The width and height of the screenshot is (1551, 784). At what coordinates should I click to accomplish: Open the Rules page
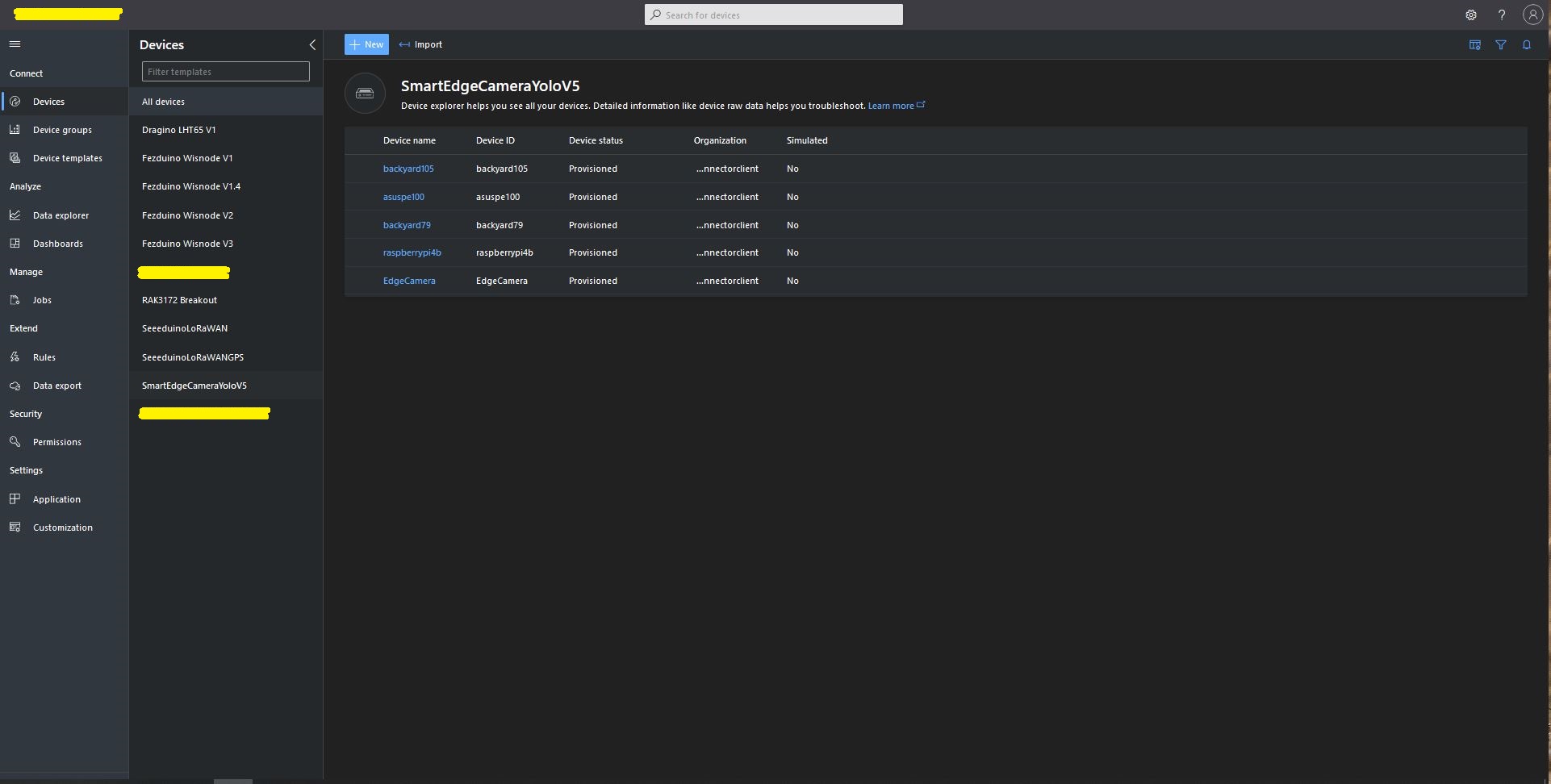44,357
